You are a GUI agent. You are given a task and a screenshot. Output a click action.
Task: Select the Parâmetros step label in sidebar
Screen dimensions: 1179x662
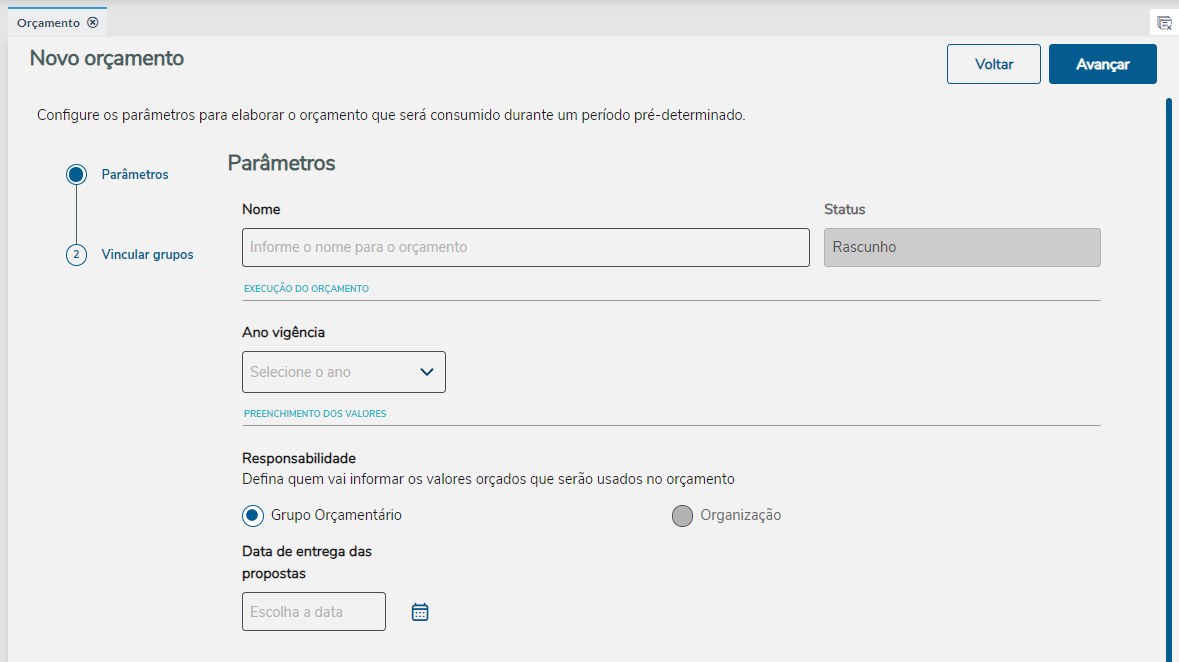pyautogui.click(x=135, y=175)
